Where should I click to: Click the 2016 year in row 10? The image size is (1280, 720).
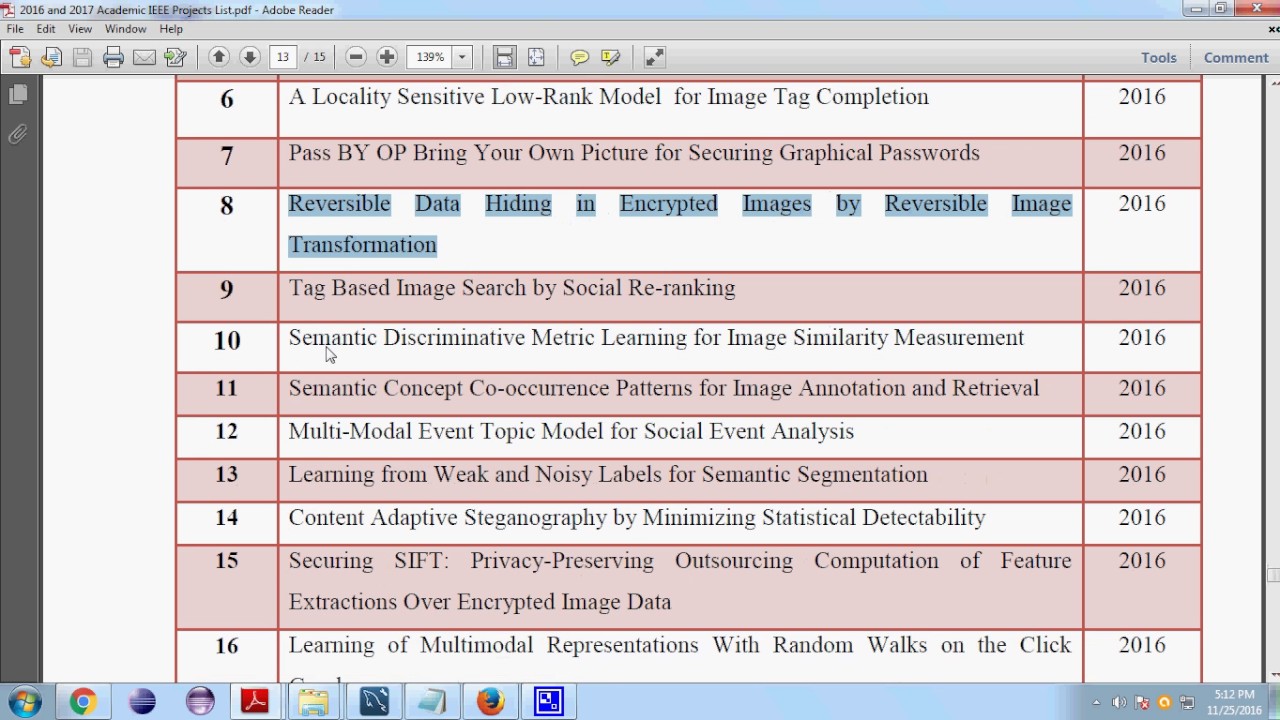1142,338
